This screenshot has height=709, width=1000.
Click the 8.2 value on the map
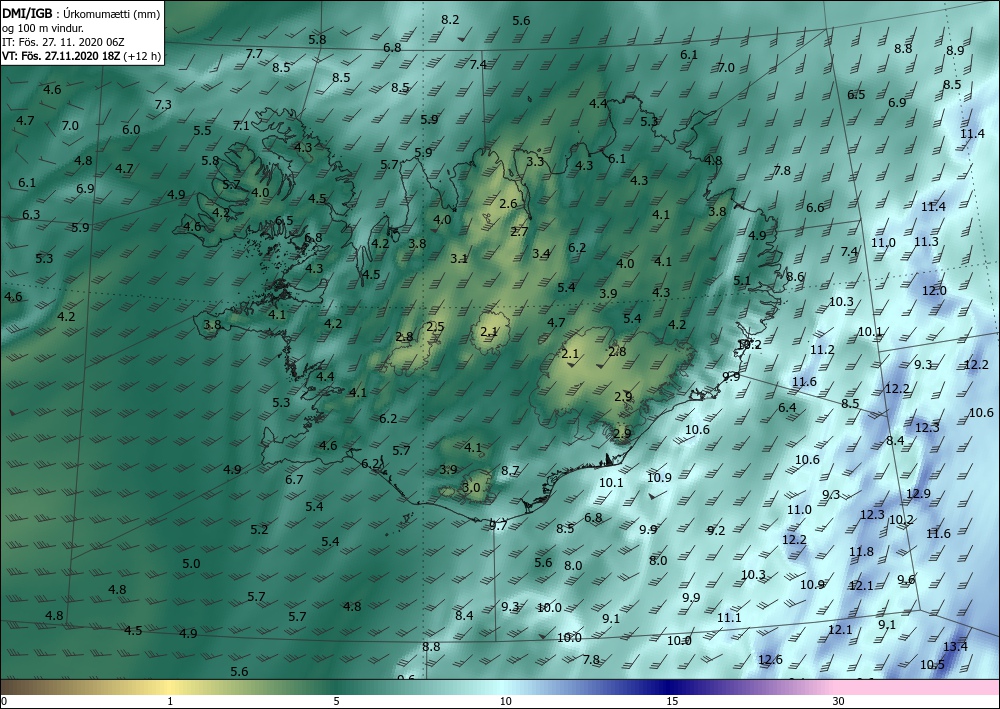pos(450,20)
